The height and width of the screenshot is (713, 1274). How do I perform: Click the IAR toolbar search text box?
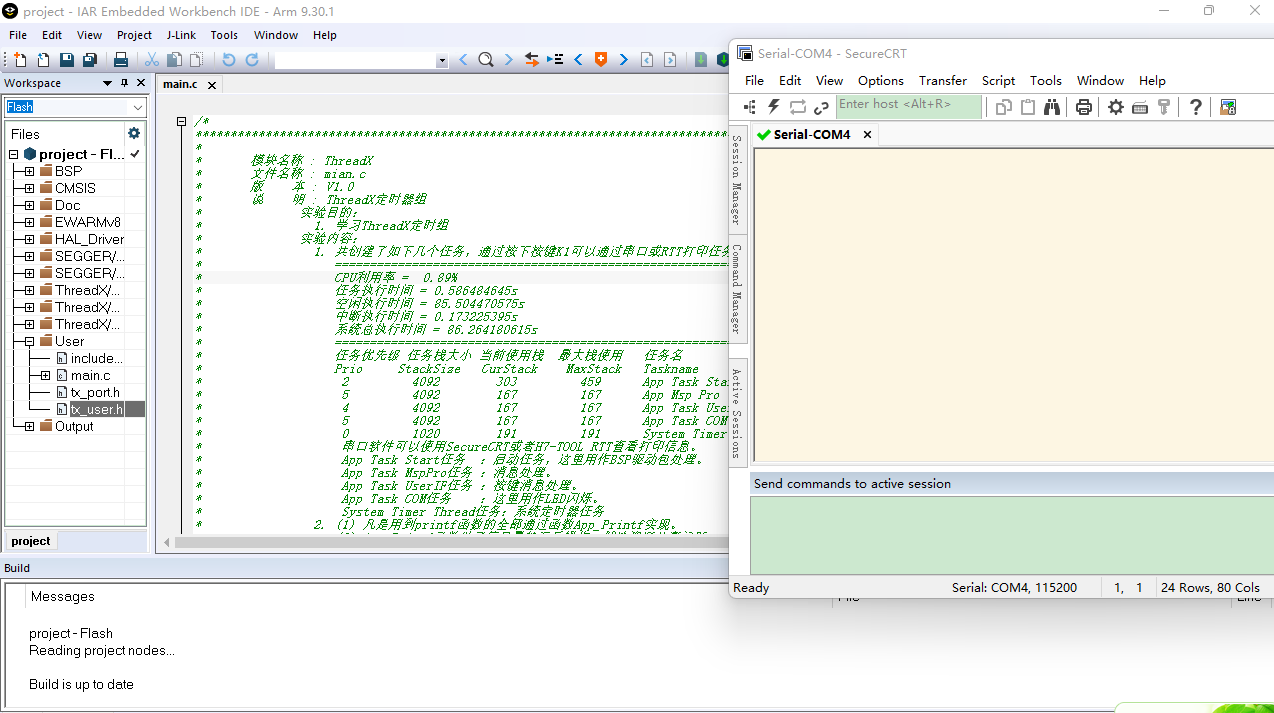pyautogui.click(x=357, y=61)
